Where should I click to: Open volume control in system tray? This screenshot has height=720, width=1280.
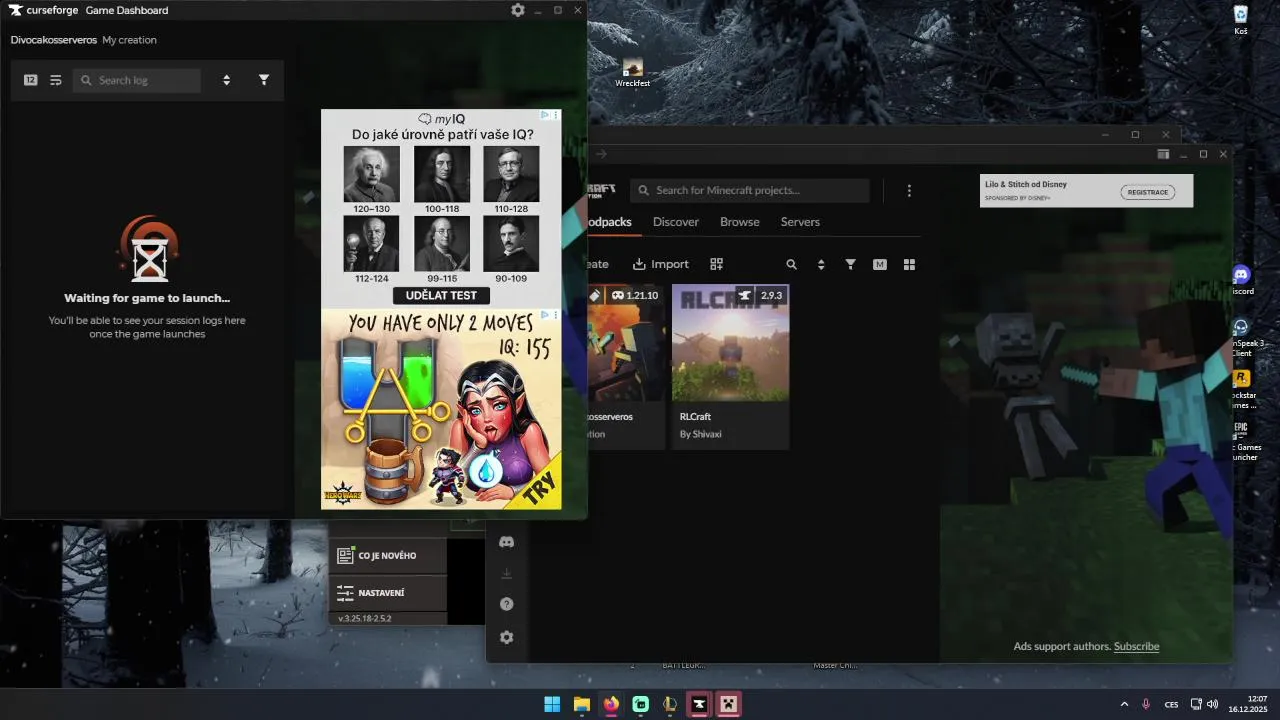coord(1213,704)
